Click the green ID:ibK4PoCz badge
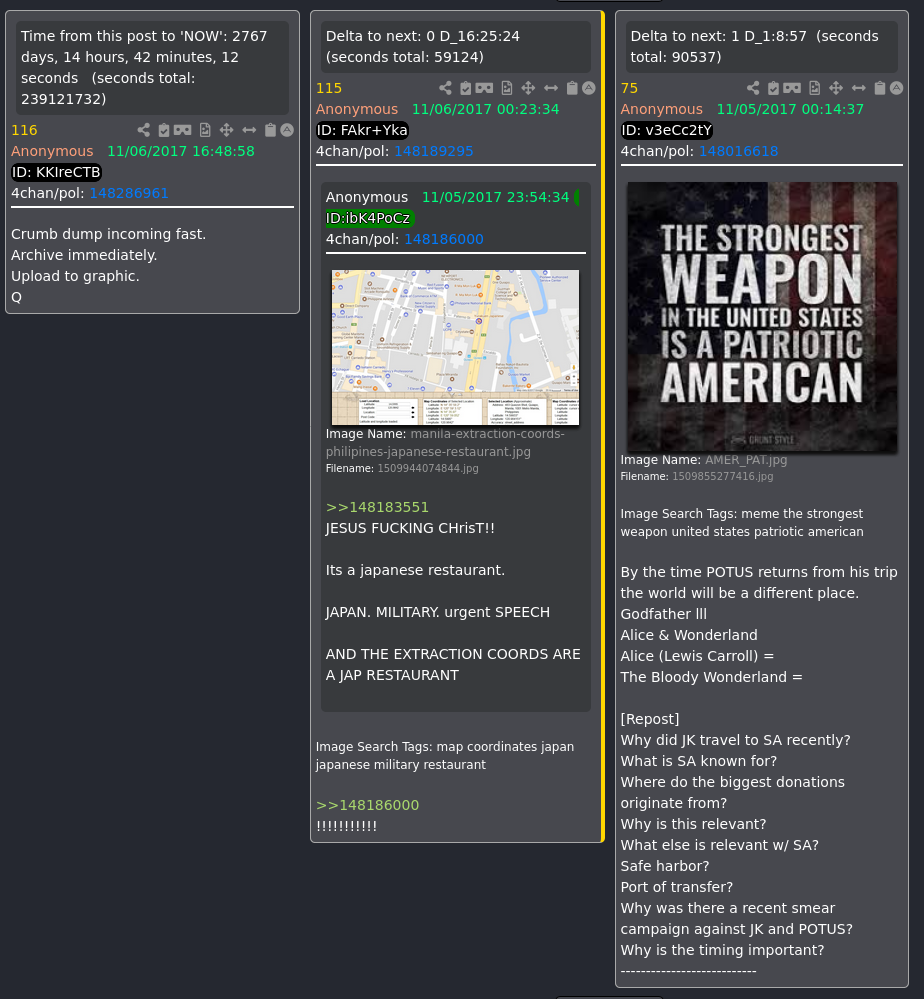The width and height of the screenshot is (924, 999). point(370,218)
